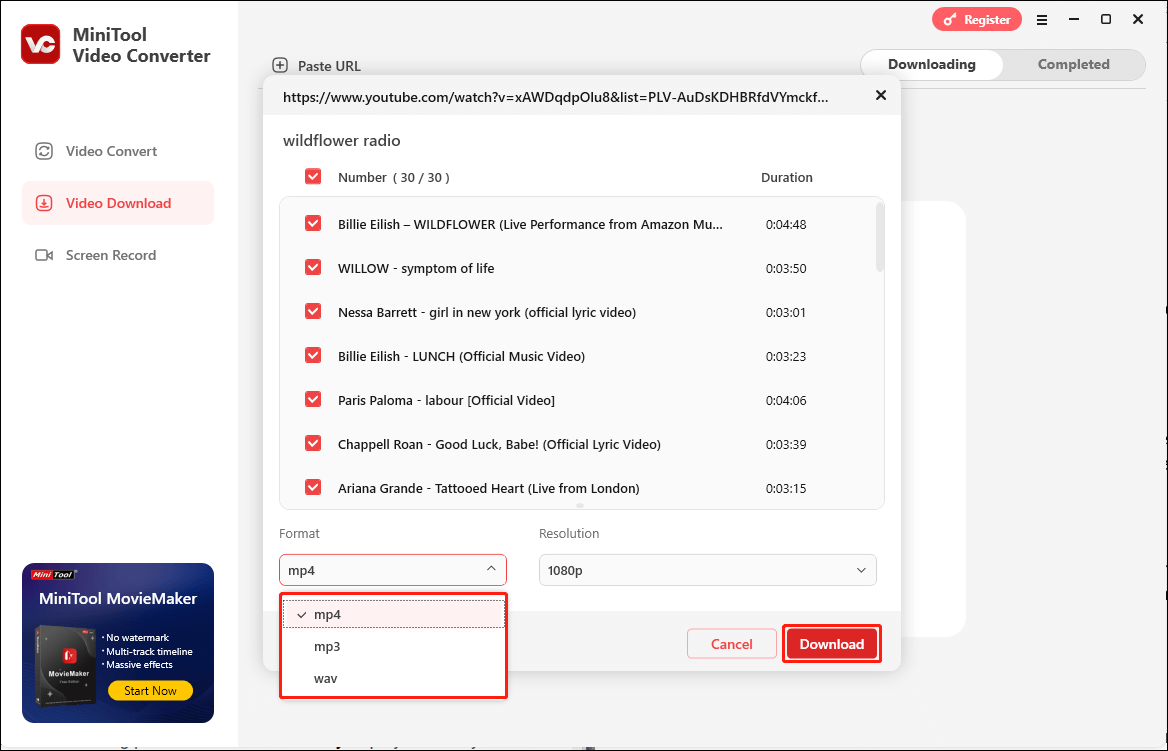
Task: Click the MiniTool Video Converter logo icon
Action: pos(40,44)
